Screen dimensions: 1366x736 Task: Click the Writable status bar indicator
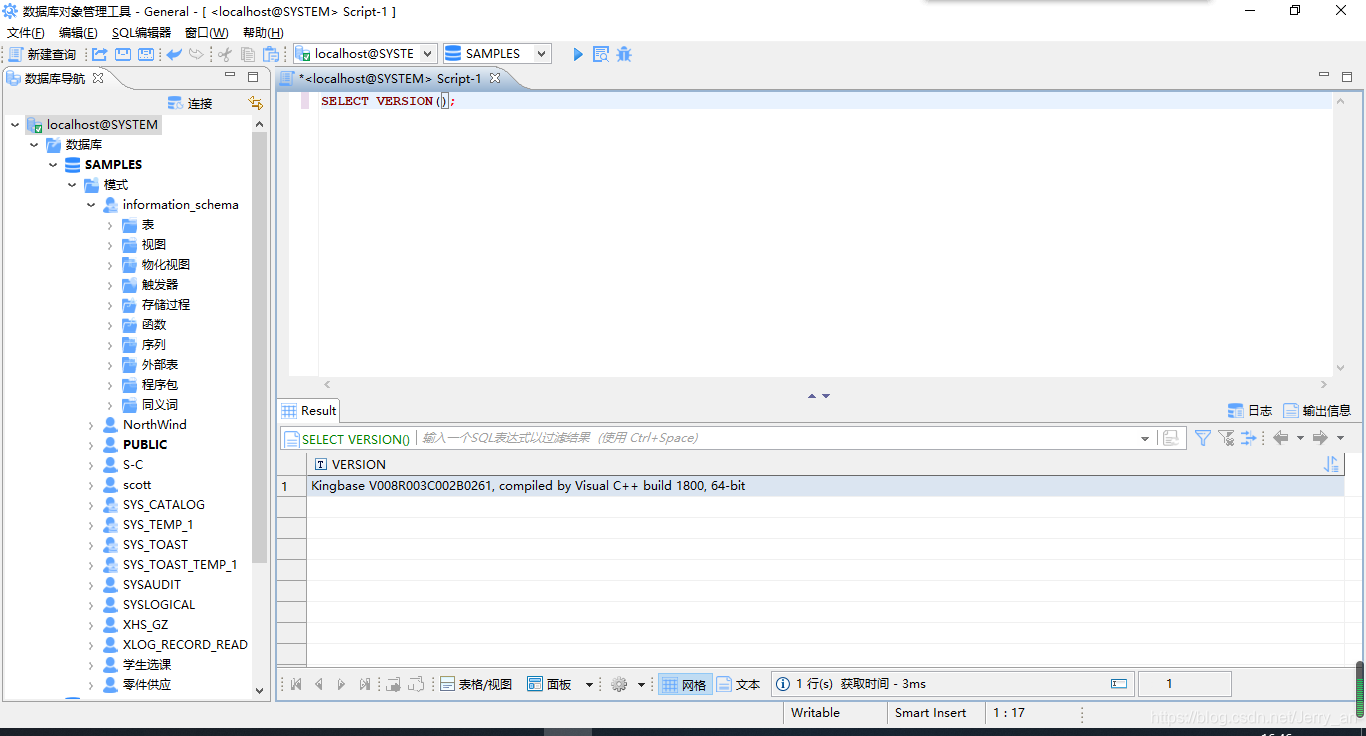point(815,713)
